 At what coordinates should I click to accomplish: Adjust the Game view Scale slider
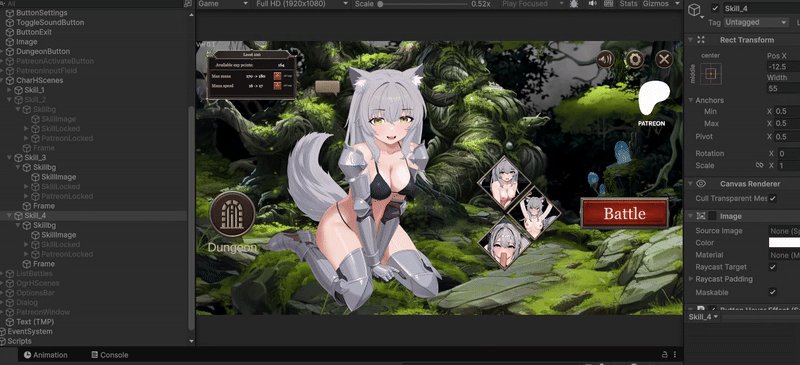click(422, 4)
